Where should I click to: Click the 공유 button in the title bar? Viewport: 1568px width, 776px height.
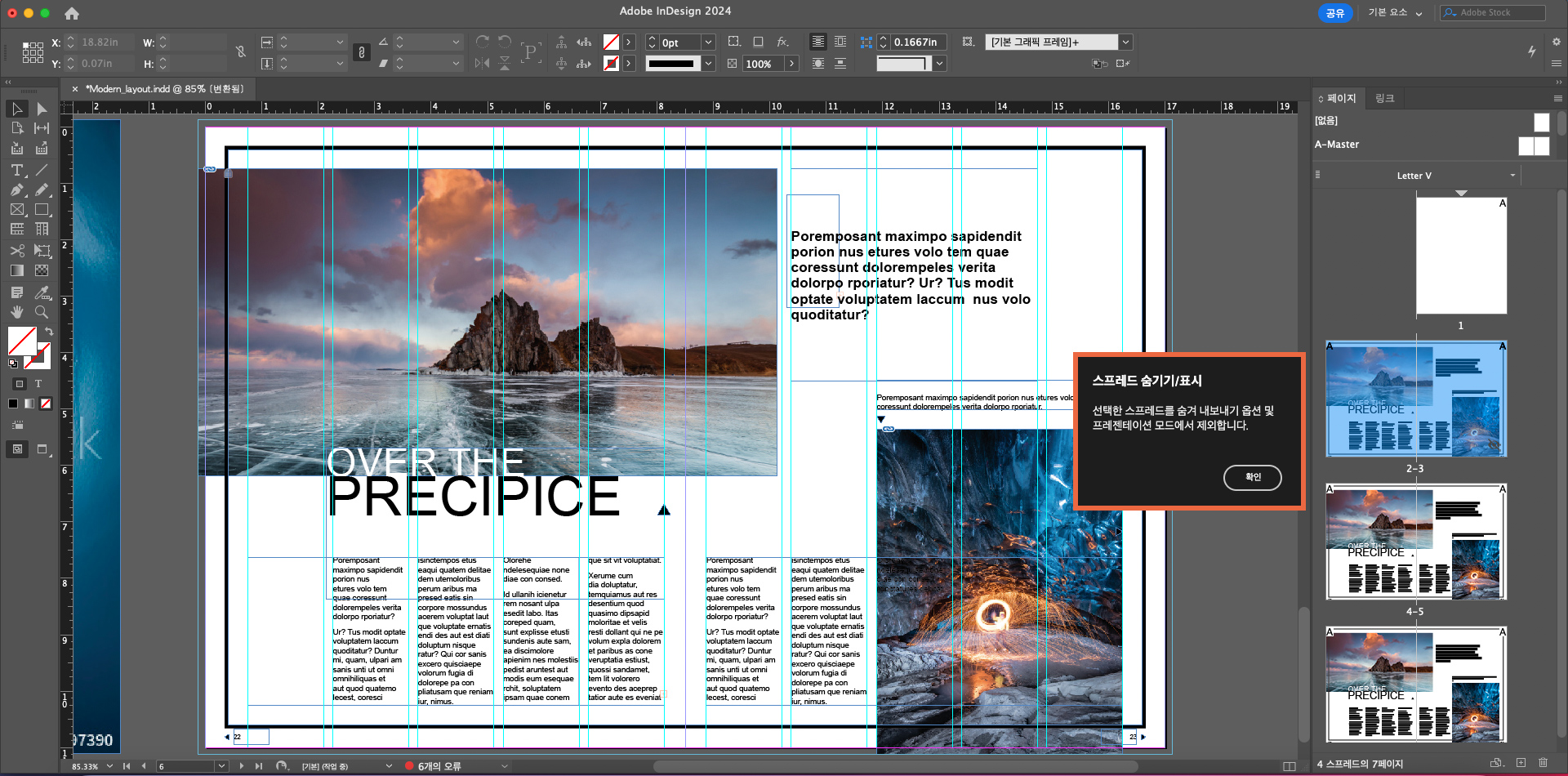[x=1335, y=13]
